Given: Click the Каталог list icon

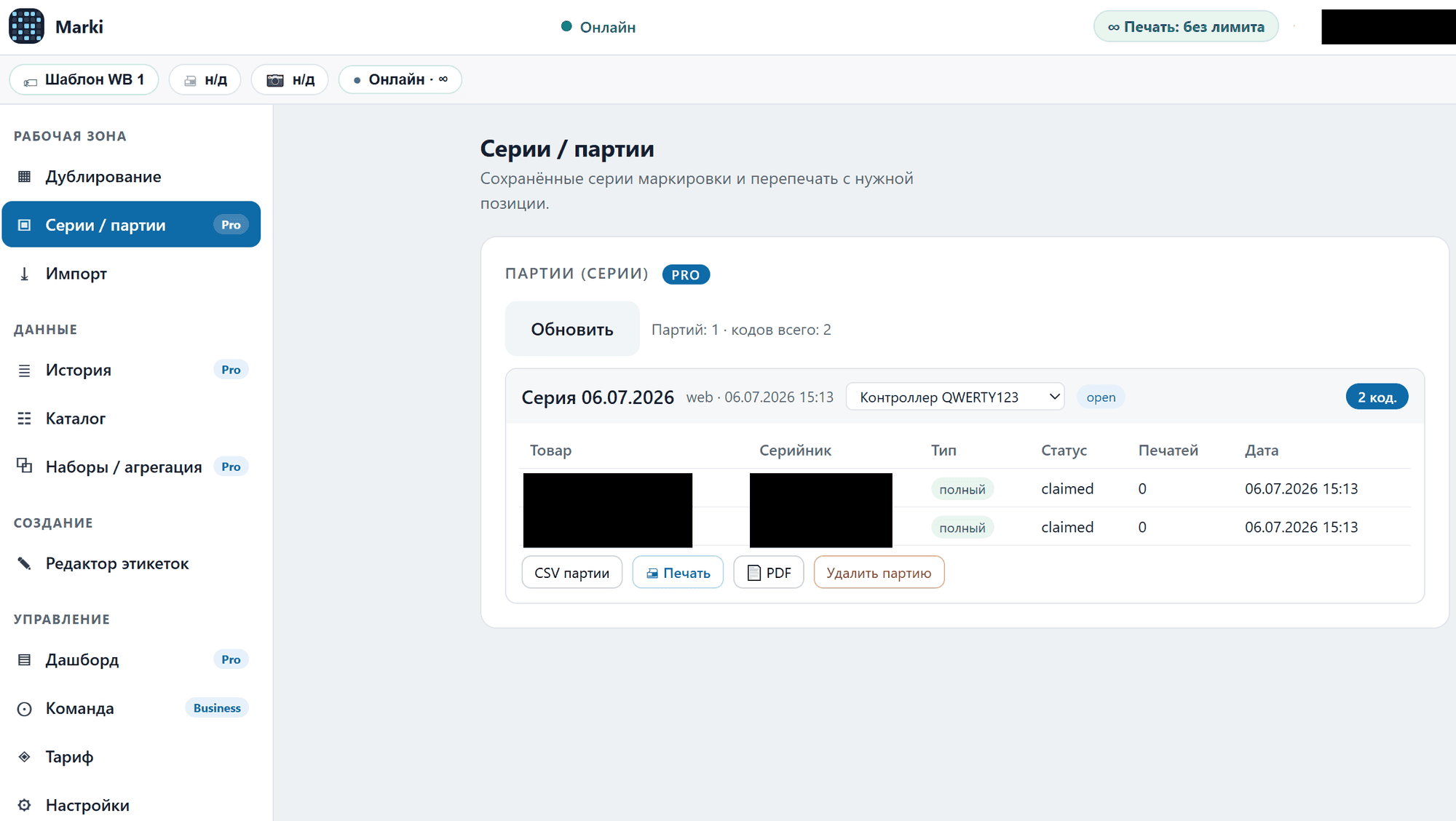Looking at the screenshot, I should coord(25,419).
